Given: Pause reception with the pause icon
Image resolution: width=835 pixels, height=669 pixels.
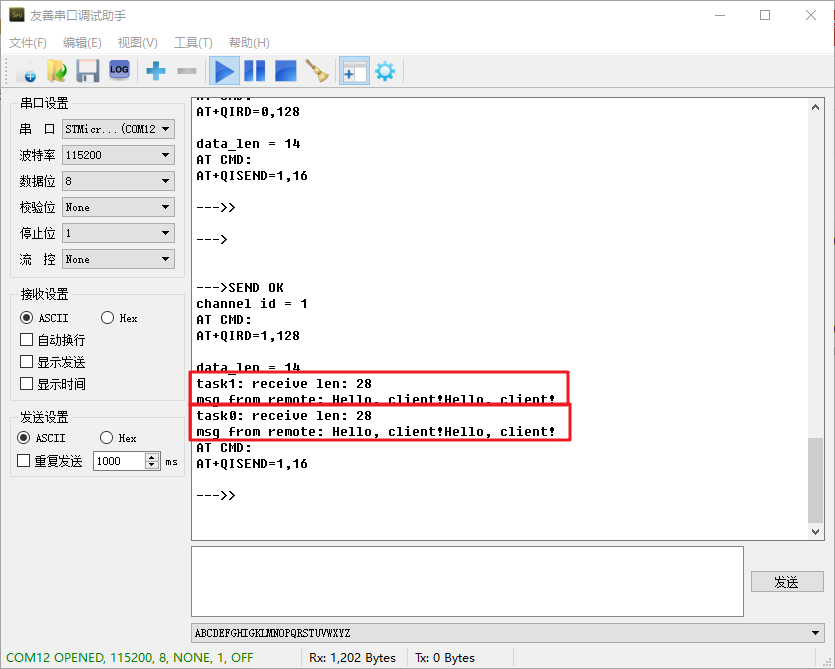Looking at the screenshot, I should [255, 71].
